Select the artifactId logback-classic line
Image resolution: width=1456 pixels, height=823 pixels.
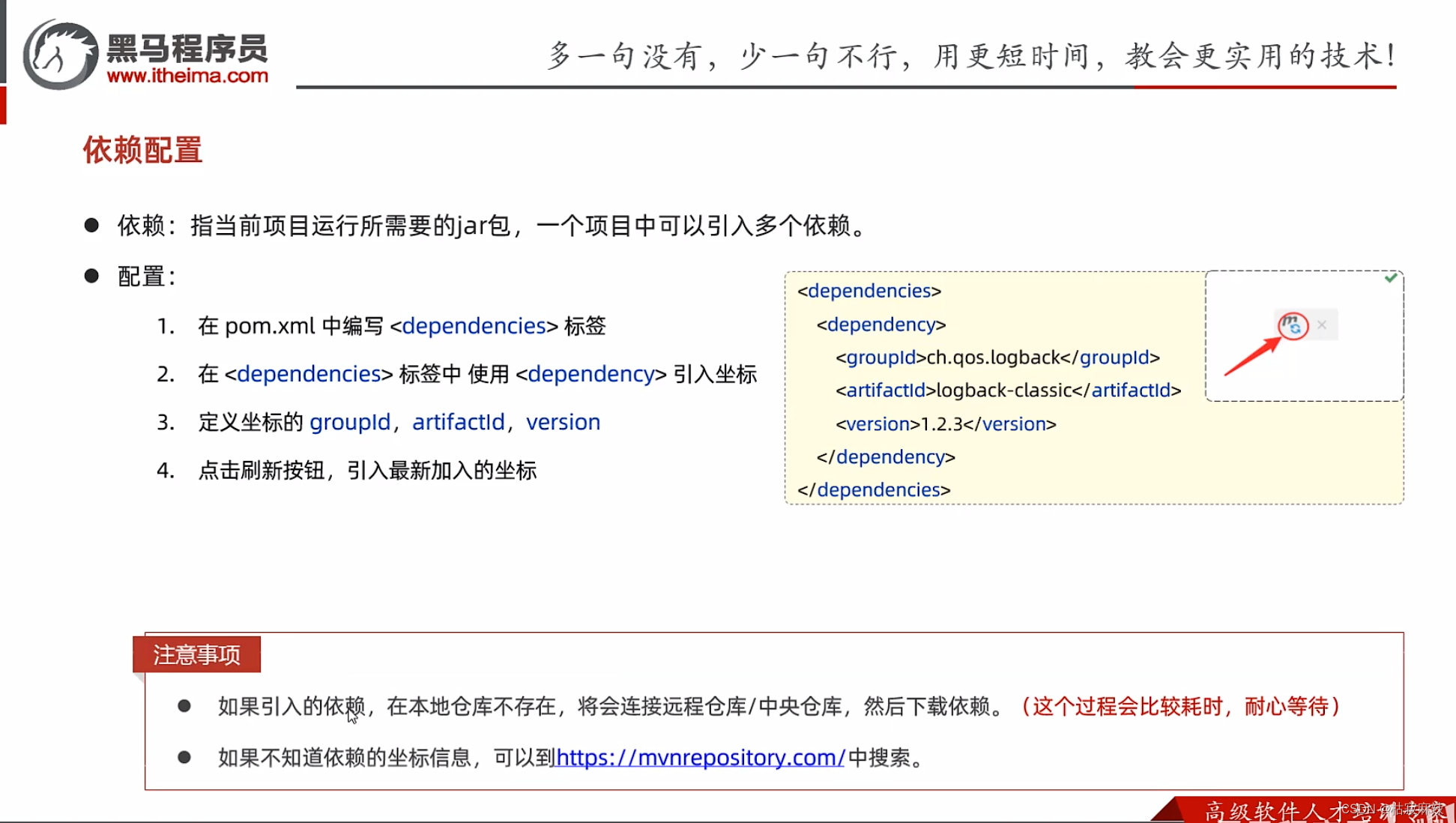coord(1008,391)
